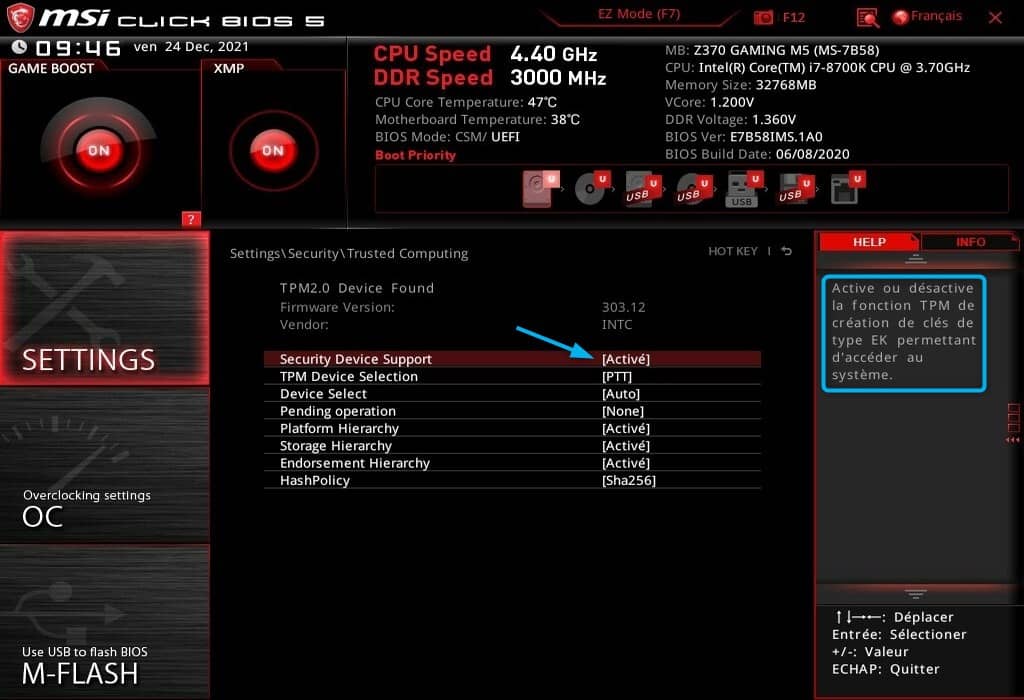The height and width of the screenshot is (700, 1024).
Task: Switch to the HELP tab
Action: [x=869, y=242]
